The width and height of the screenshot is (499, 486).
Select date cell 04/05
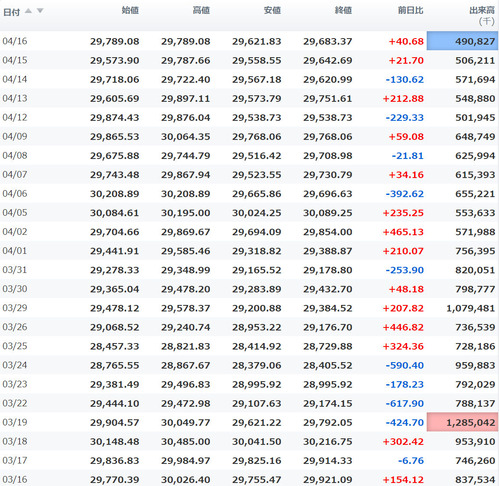click(15, 213)
